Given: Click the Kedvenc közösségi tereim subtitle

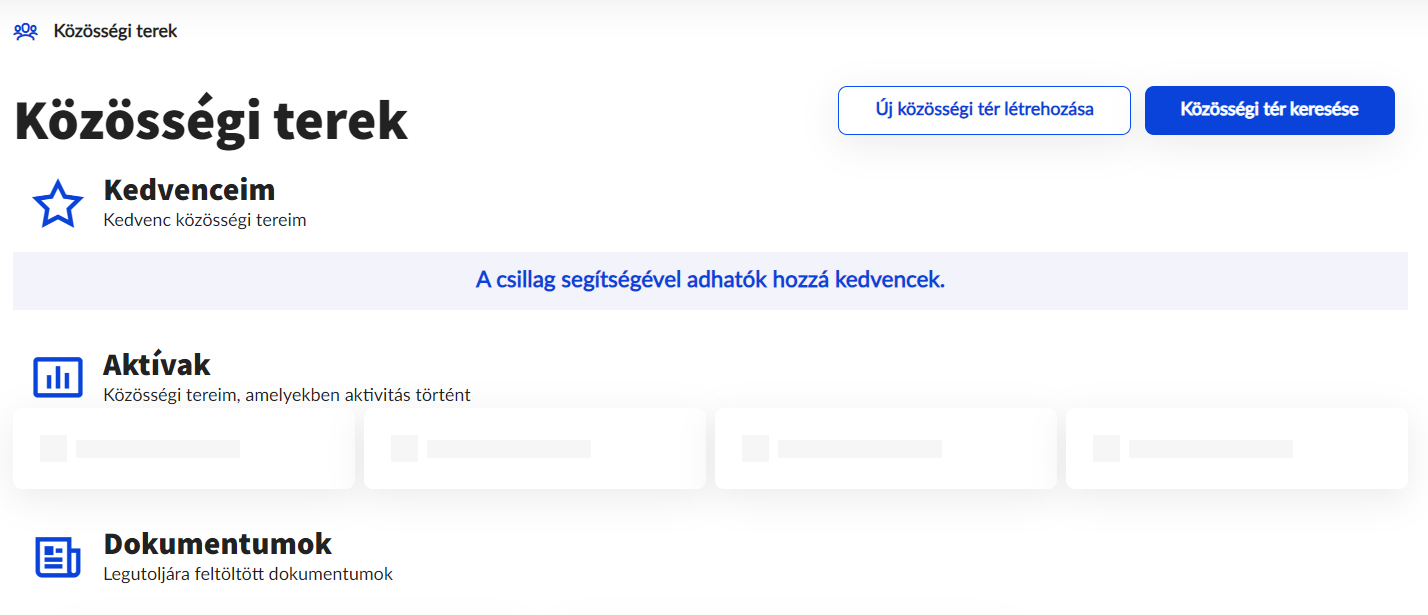Looking at the screenshot, I should point(205,220).
